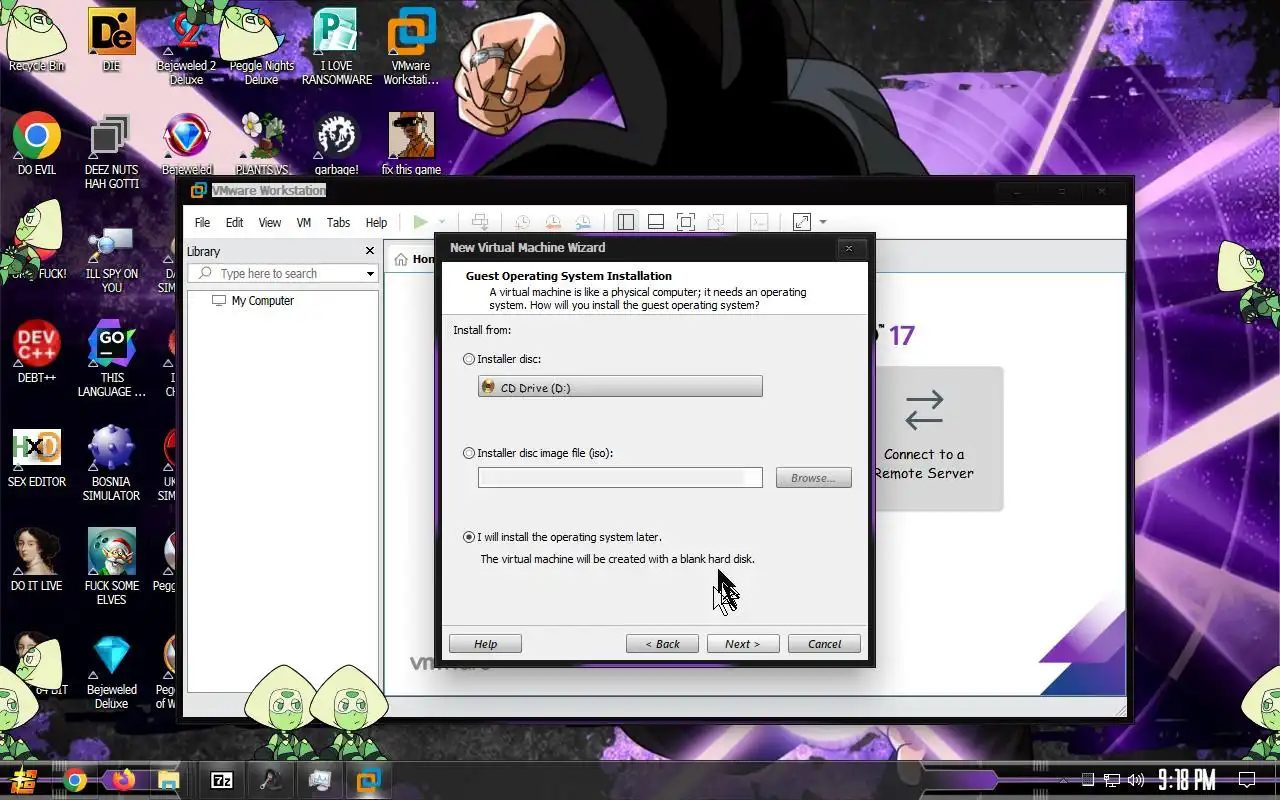The width and height of the screenshot is (1280, 800).
Task: Open the Tabs menu in VMware Workstation
Action: pos(338,223)
